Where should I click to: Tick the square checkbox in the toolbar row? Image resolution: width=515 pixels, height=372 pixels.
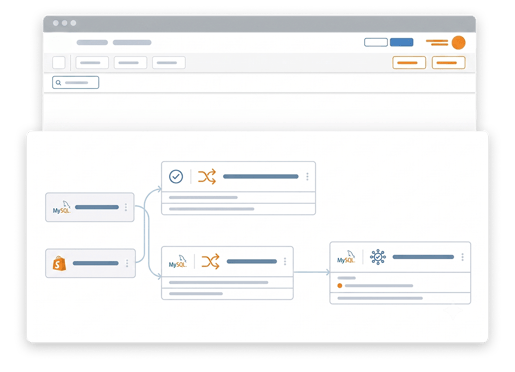59,63
